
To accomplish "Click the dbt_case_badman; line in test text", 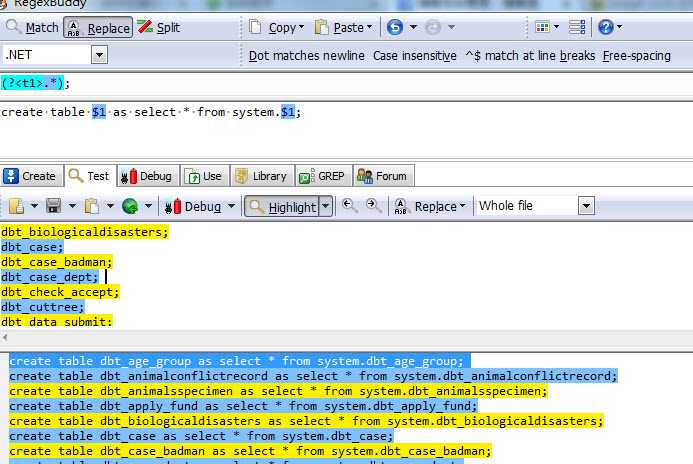I will 57,262.
